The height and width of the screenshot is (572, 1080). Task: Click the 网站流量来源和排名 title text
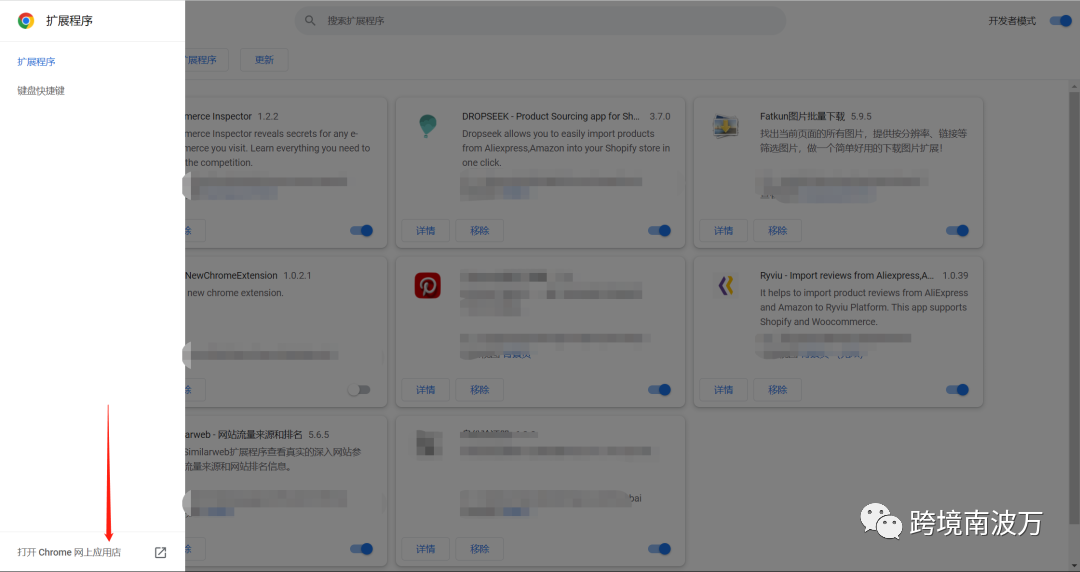click(x=260, y=435)
